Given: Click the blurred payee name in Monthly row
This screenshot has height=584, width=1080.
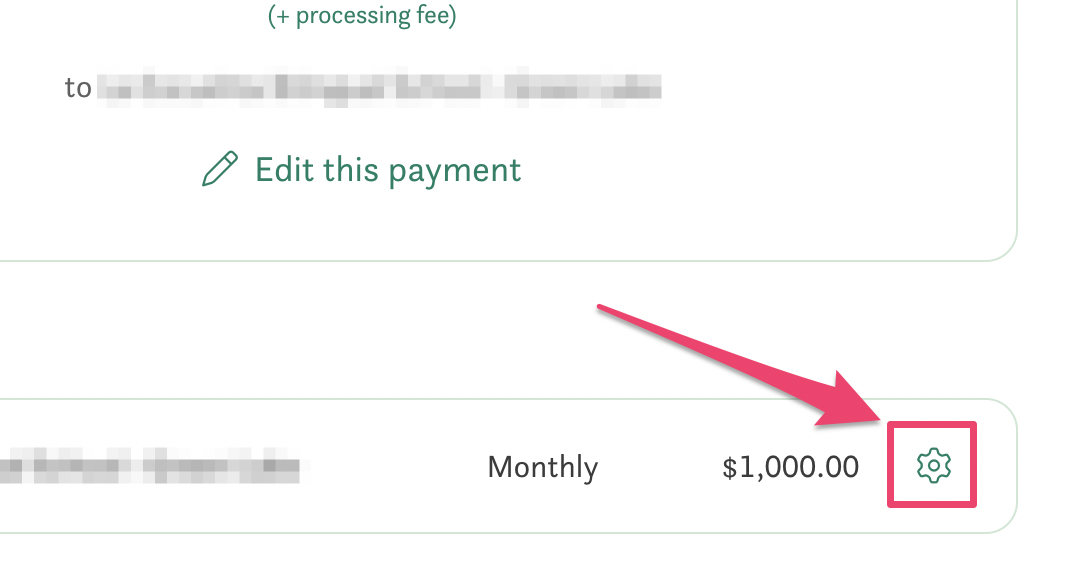Looking at the screenshot, I should [x=150, y=467].
